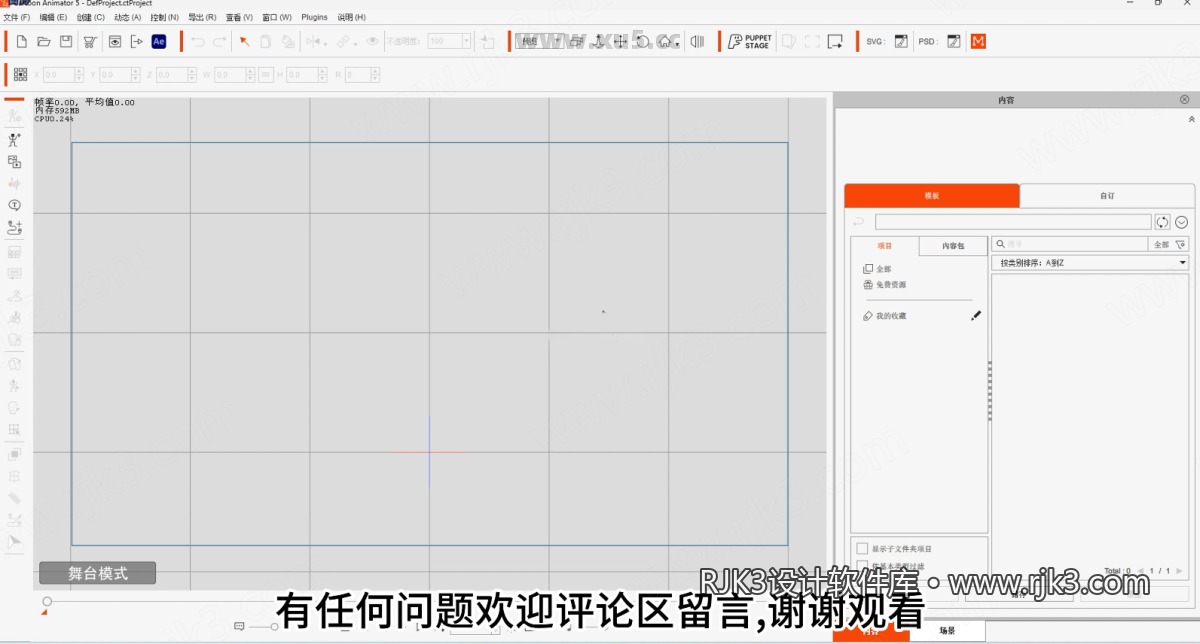The height and width of the screenshot is (644, 1200).
Task: Toggle the second checkbox below 显示子文件夹项目
Action: click(863, 565)
